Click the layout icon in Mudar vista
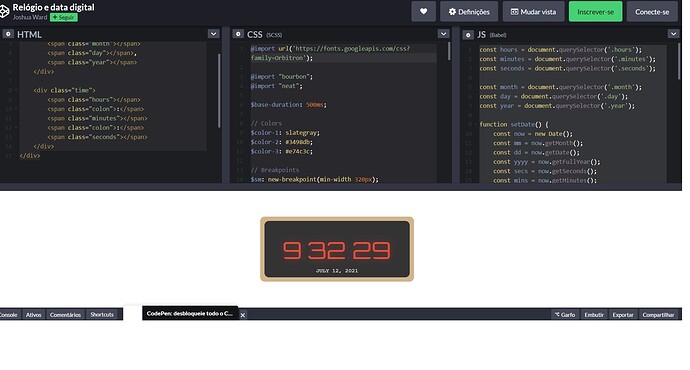690x370 pixels. [514, 12]
